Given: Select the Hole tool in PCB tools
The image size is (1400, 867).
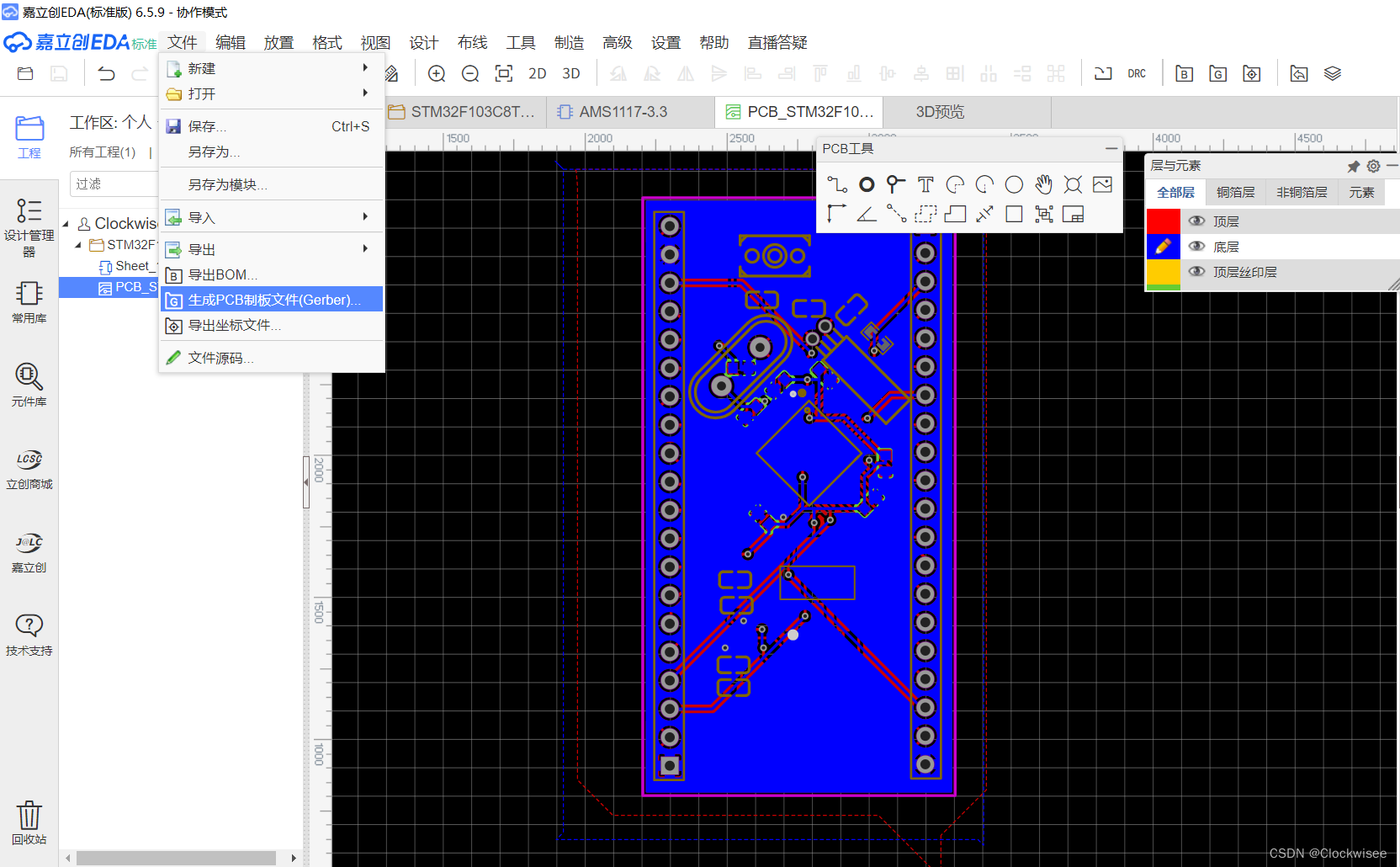Looking at the screenshot, I should (1073, 184).
